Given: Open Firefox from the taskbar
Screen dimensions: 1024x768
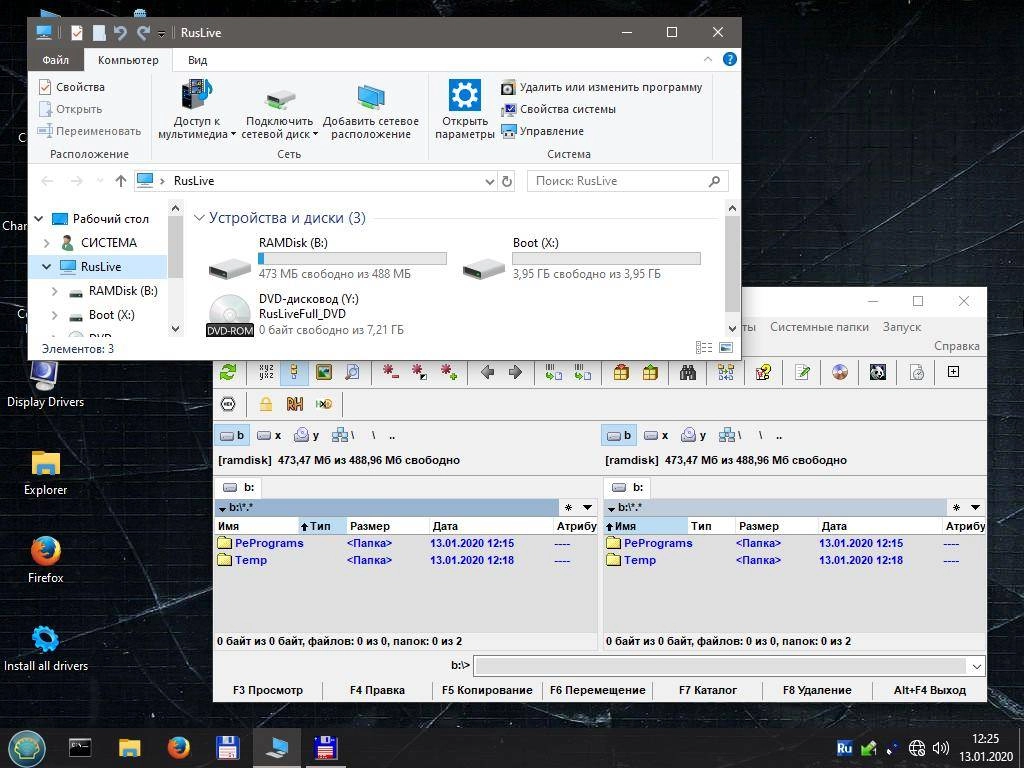Looking at the screenshot, I should (178, 748).
